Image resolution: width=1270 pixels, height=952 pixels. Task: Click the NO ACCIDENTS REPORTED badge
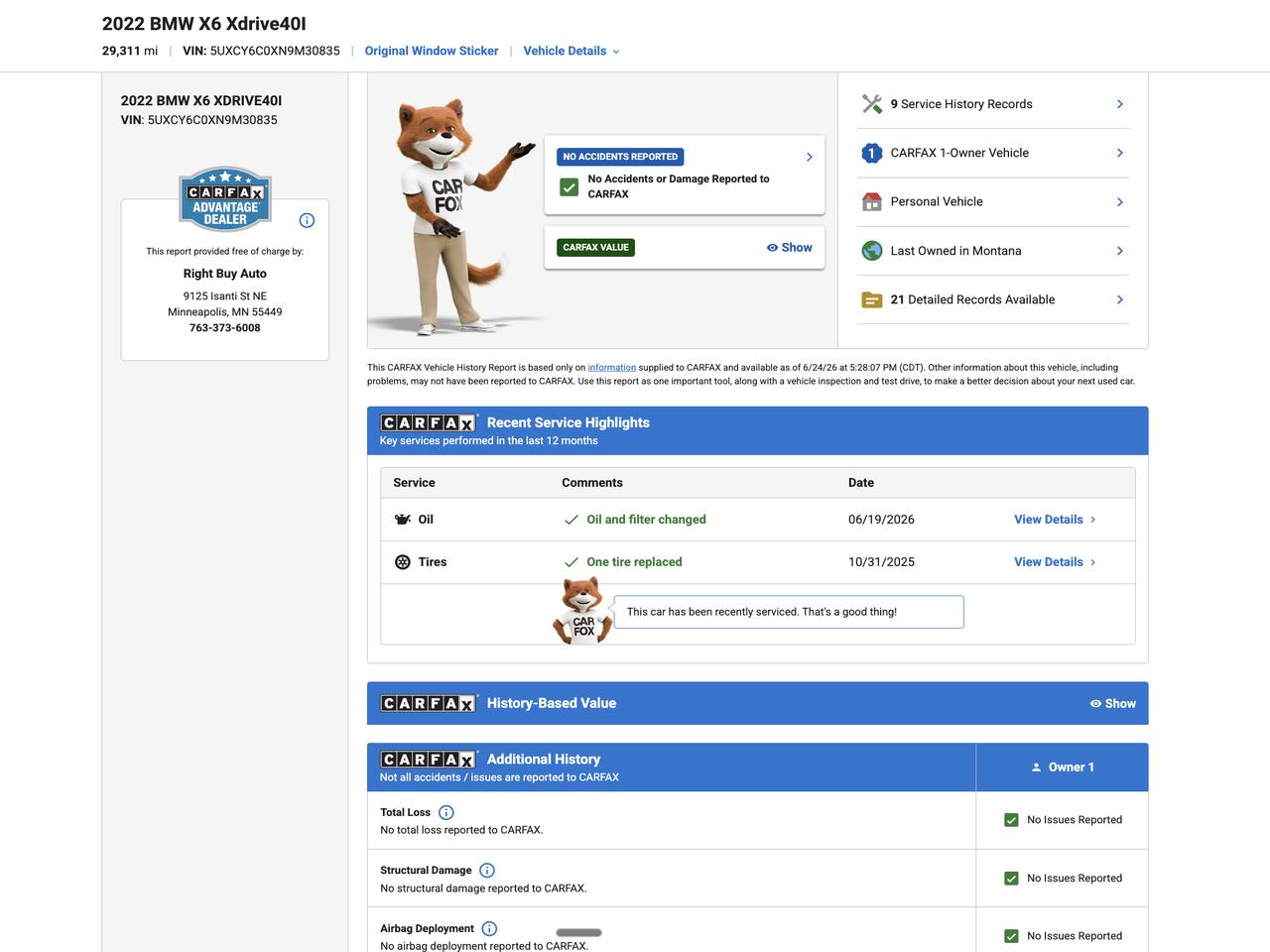click(620, 157)
